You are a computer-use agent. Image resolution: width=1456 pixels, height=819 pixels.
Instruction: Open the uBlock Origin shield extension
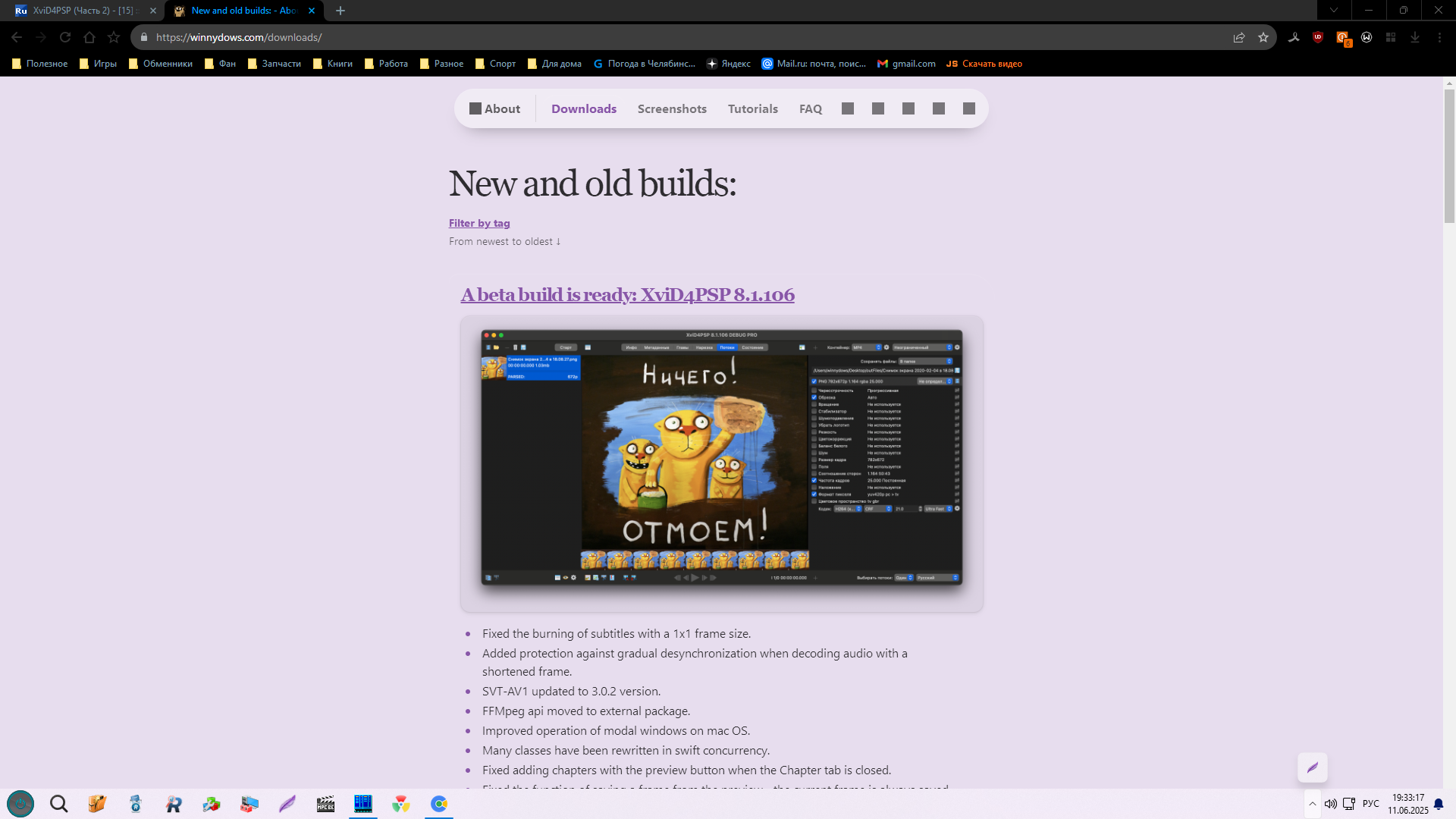1318,37
